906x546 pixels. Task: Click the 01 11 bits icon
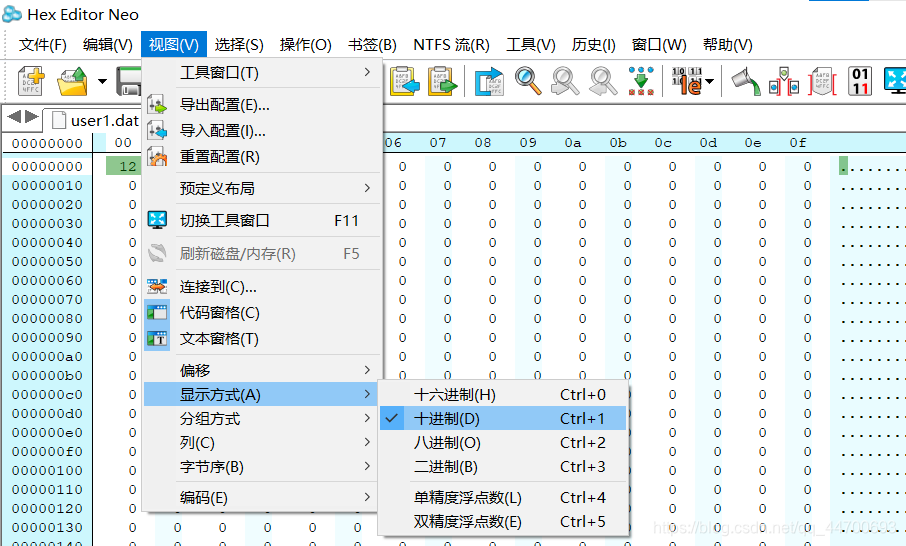(860, 81)
